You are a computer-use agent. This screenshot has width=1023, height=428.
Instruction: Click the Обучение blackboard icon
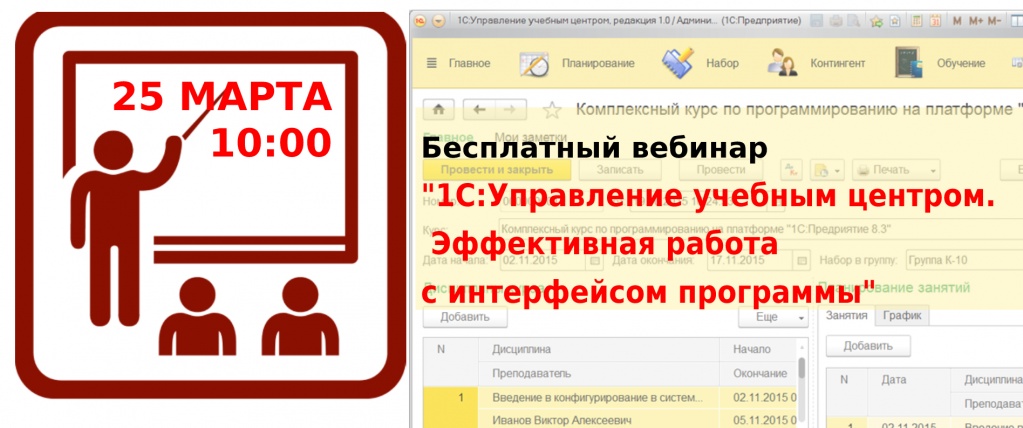pyautogui.click(x=909, y=63)
